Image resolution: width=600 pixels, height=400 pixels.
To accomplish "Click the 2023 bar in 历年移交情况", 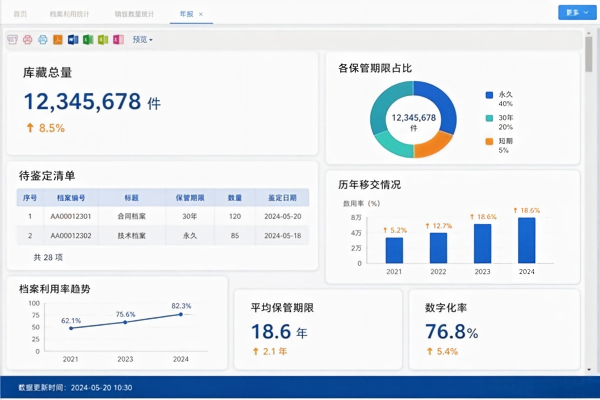I will click(x=483, y=244).
